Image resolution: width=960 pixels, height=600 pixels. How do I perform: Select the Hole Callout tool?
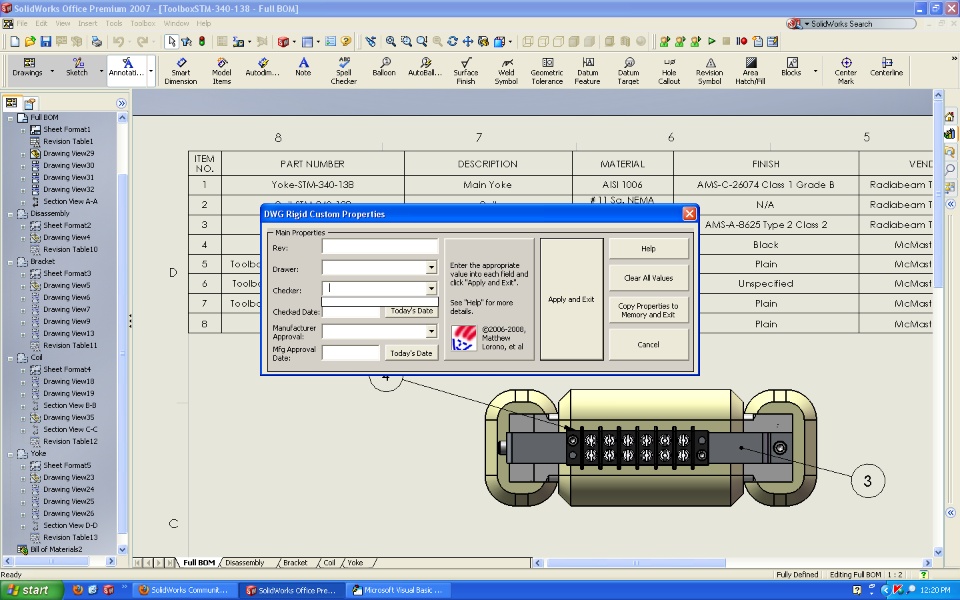(669, 71)
